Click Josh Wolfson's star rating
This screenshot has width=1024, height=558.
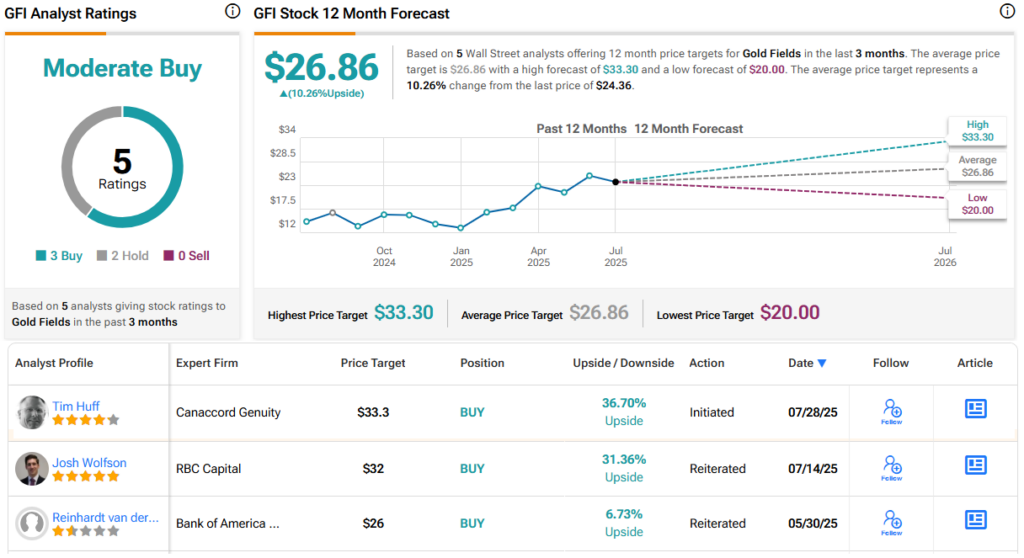[86, 476]
